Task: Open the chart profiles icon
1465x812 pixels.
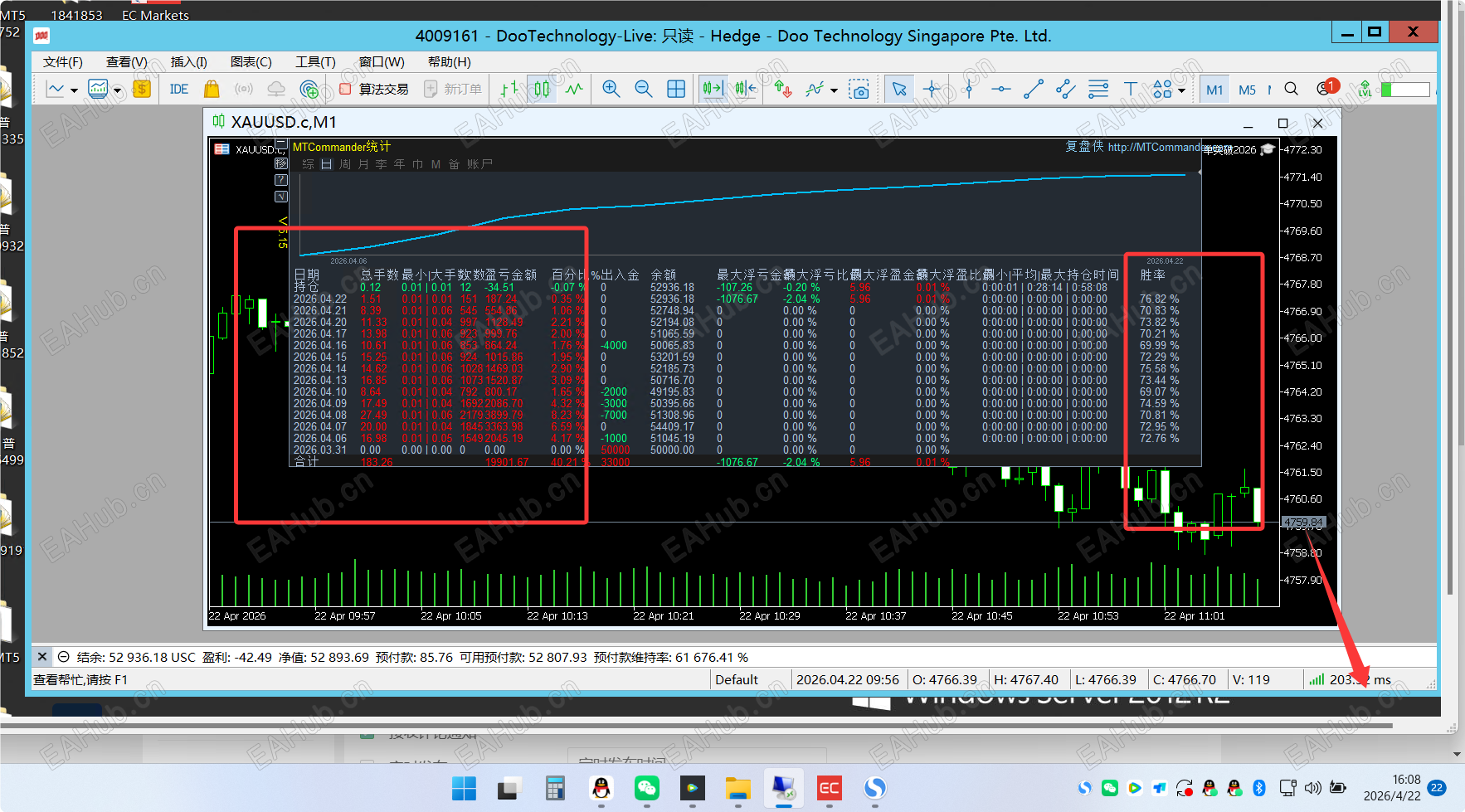Action: pyautogui.click(x=98, y=89)
